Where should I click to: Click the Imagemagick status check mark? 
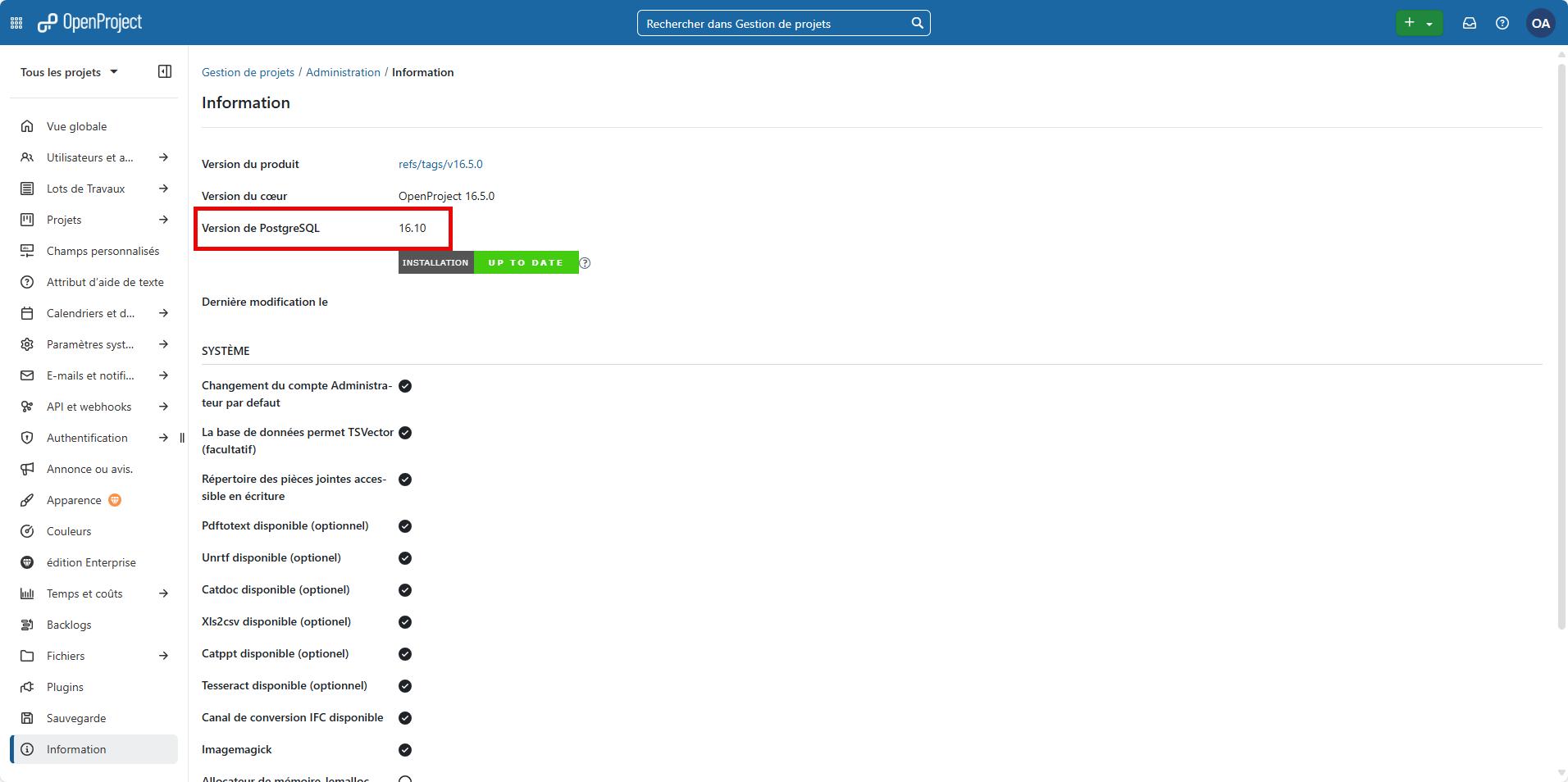click(405, 750)
